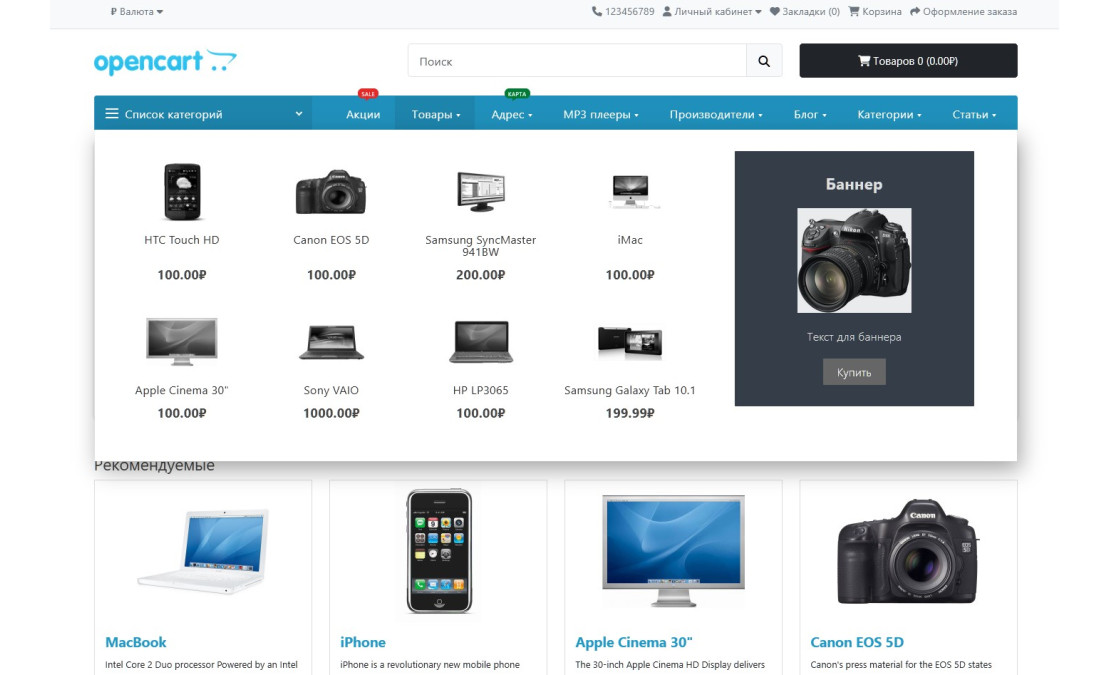Click the Купить button in banner

tap(854, 372)
